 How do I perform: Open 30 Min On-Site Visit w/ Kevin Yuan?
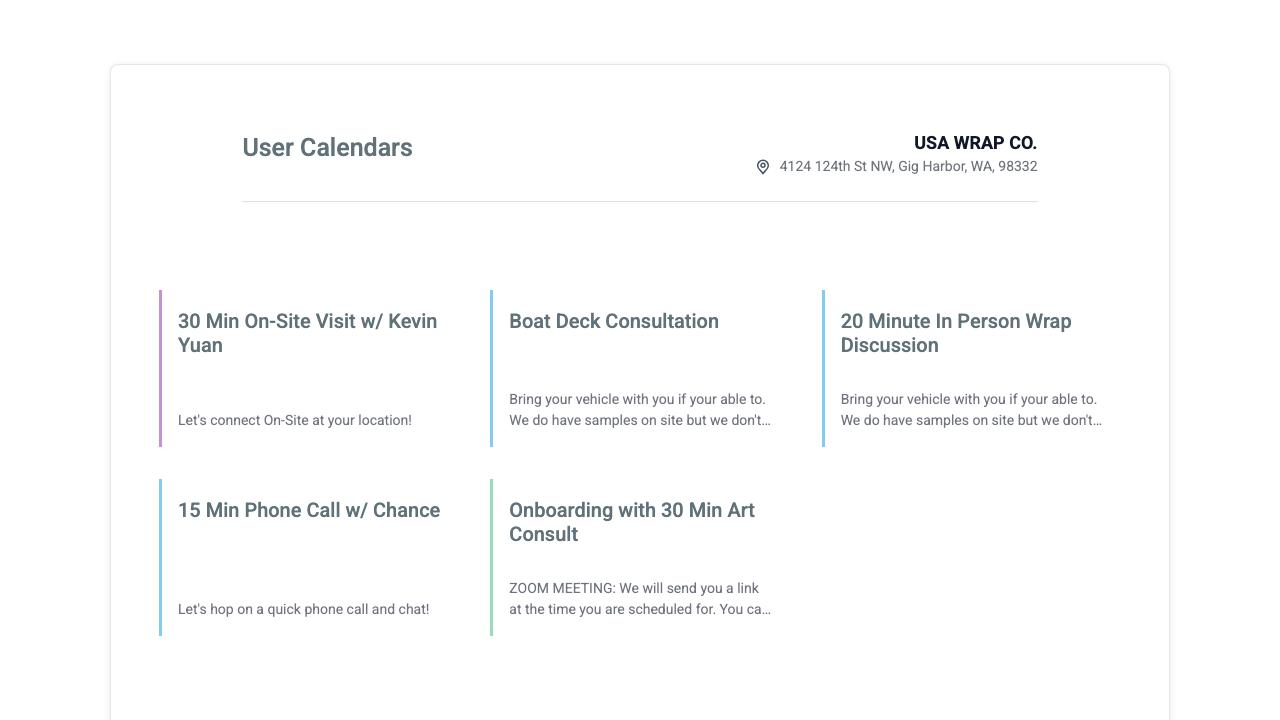[x=308, y=333]
